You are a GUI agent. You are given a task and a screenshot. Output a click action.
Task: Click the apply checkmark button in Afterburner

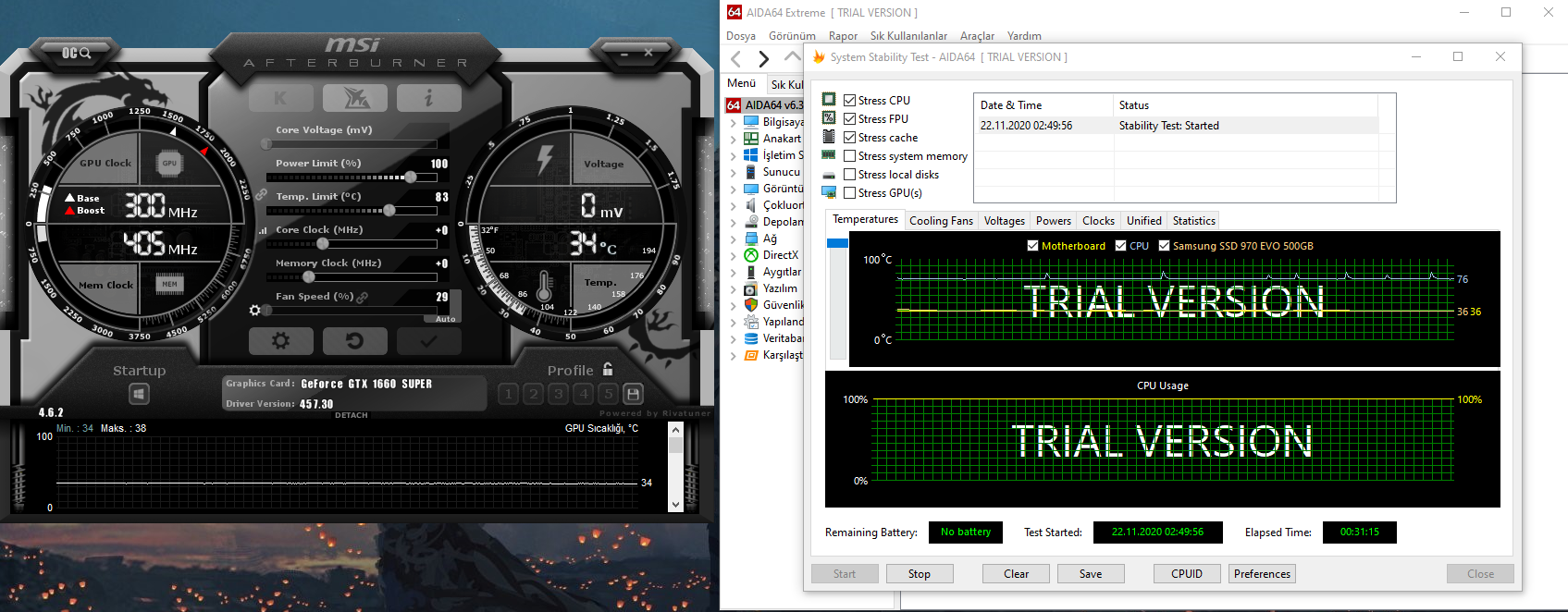point(428,341)
